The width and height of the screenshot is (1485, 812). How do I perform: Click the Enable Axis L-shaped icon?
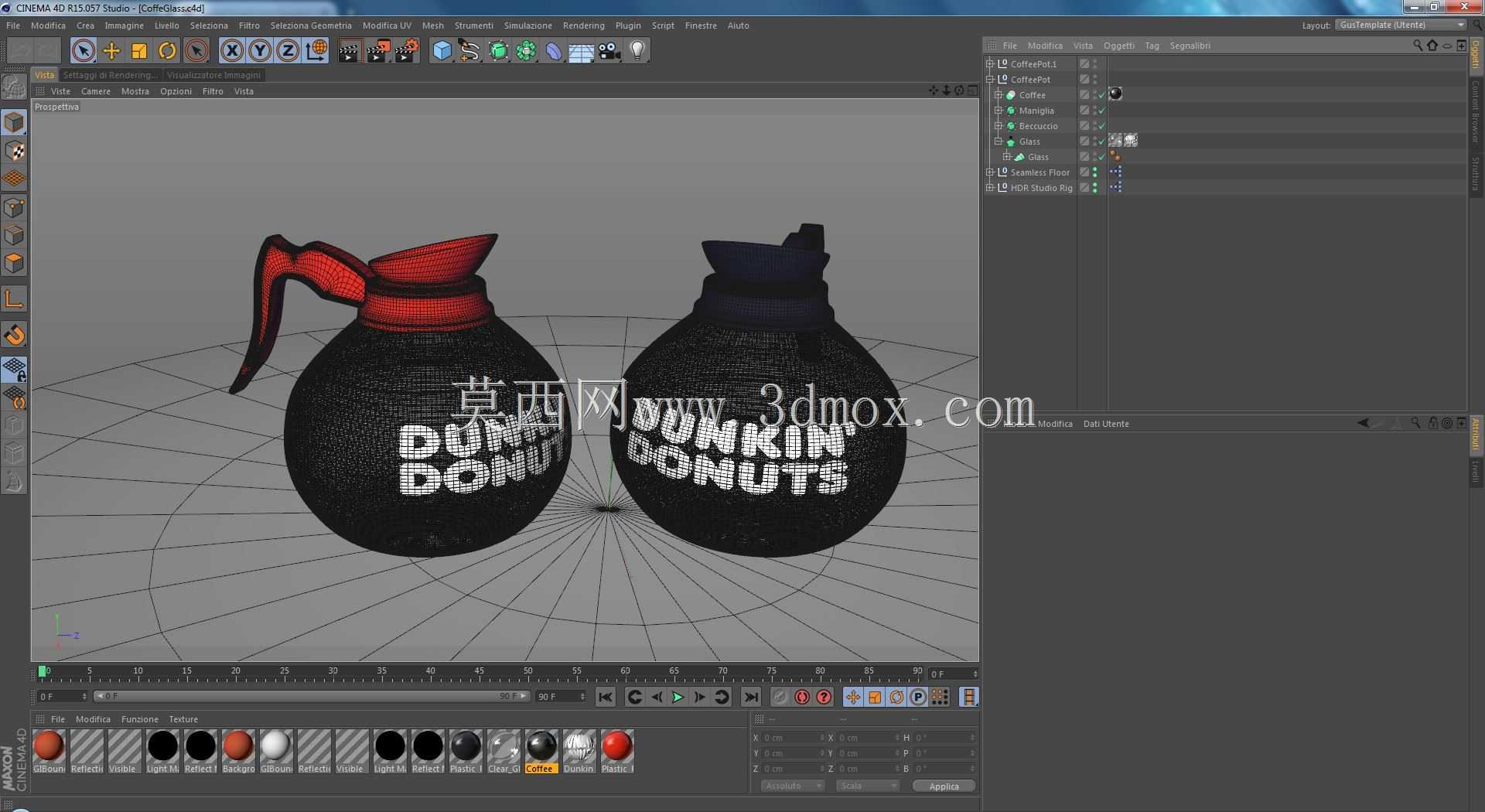pos(14,299)
